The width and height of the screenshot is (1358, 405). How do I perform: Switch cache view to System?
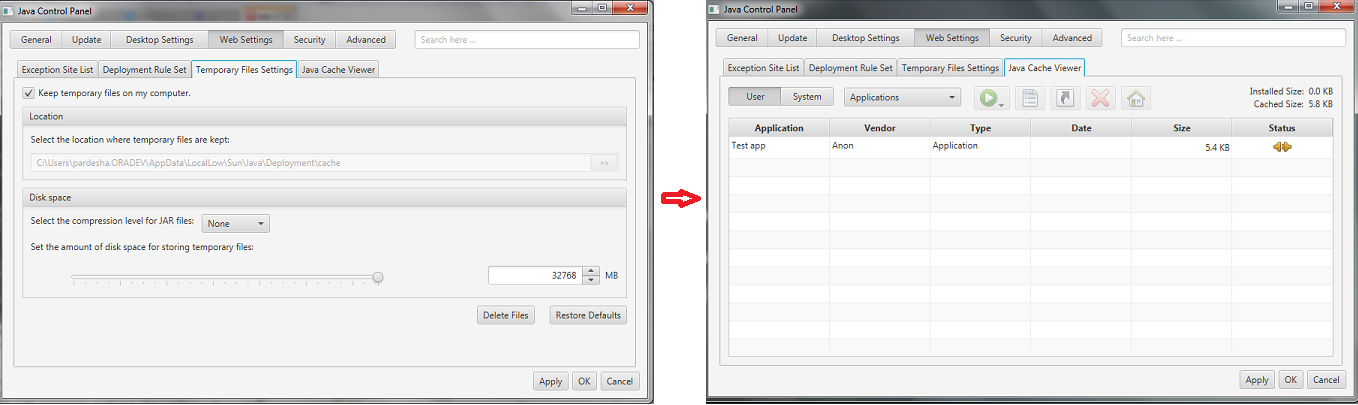[807, 97]
